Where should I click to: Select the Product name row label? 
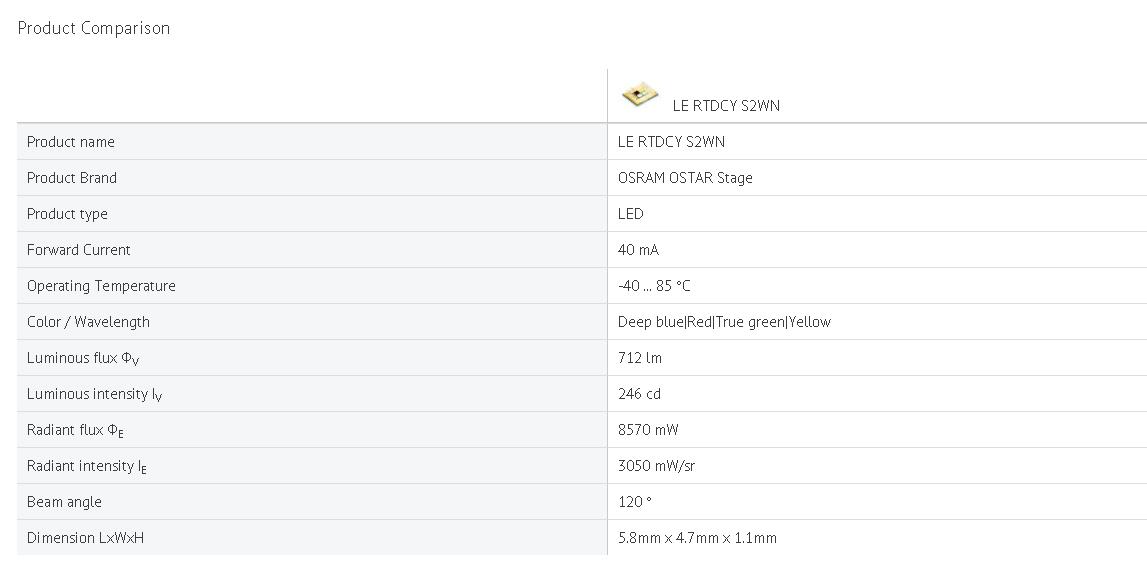[x=71, y=142]
